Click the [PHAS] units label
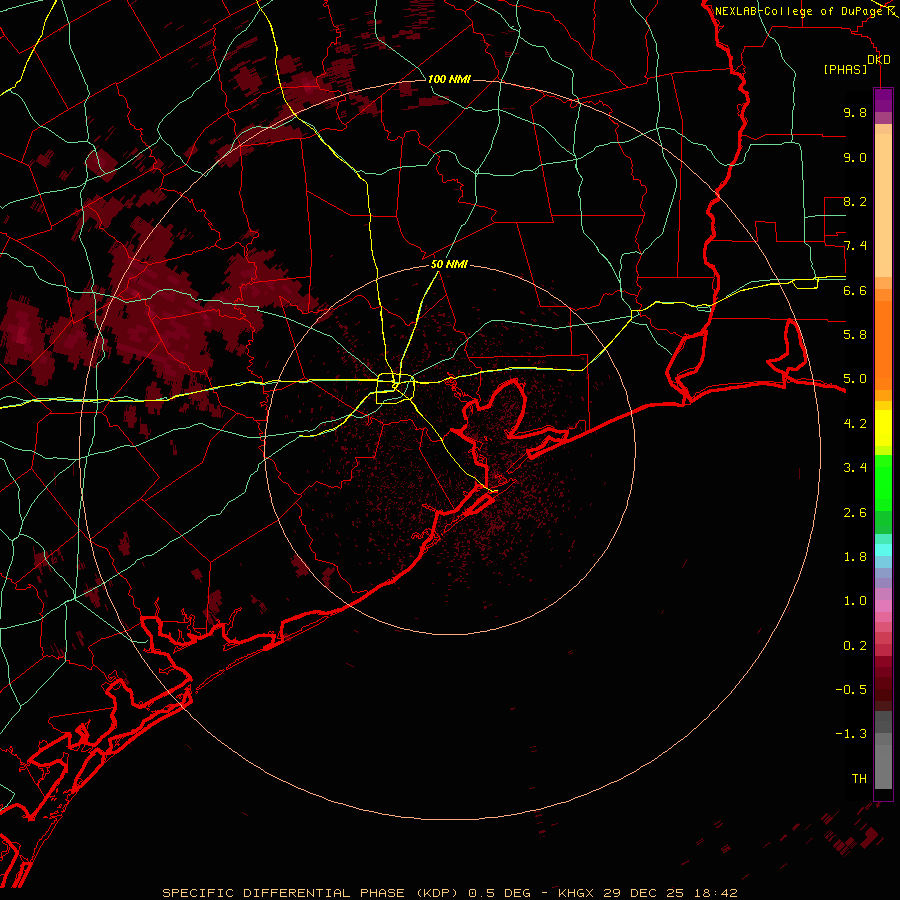 click(845, 70)
